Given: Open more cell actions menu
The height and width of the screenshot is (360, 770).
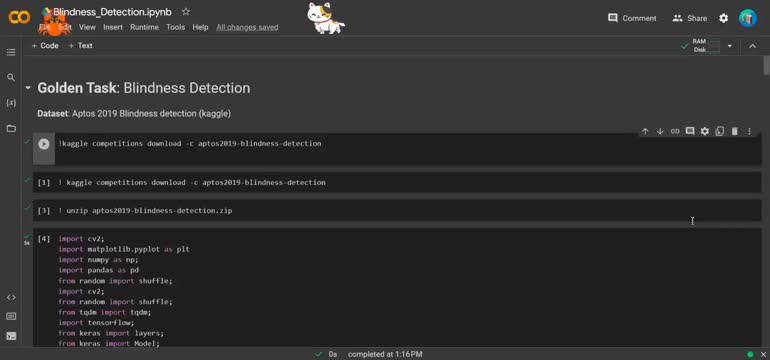Looking at the screenshot, I should 749,131.
